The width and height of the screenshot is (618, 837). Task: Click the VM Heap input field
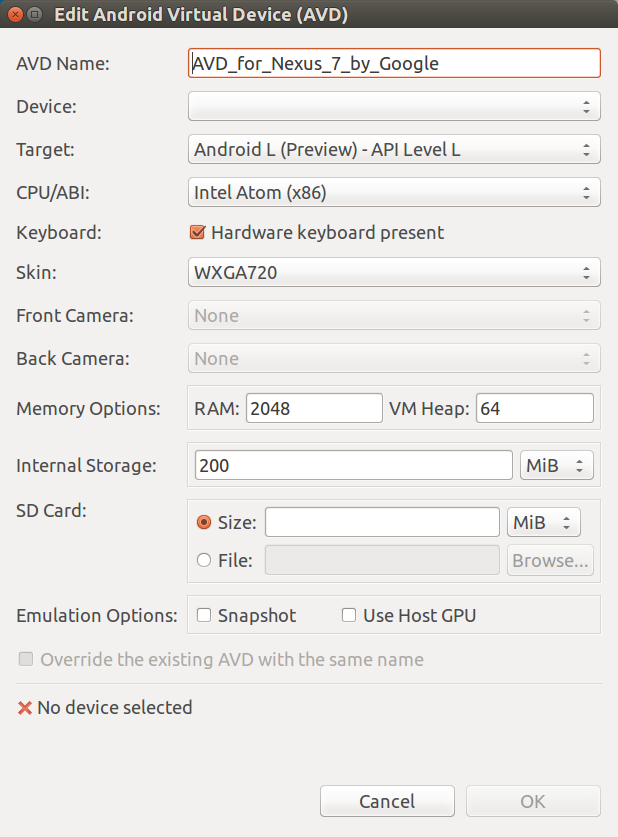coord(535,408)
